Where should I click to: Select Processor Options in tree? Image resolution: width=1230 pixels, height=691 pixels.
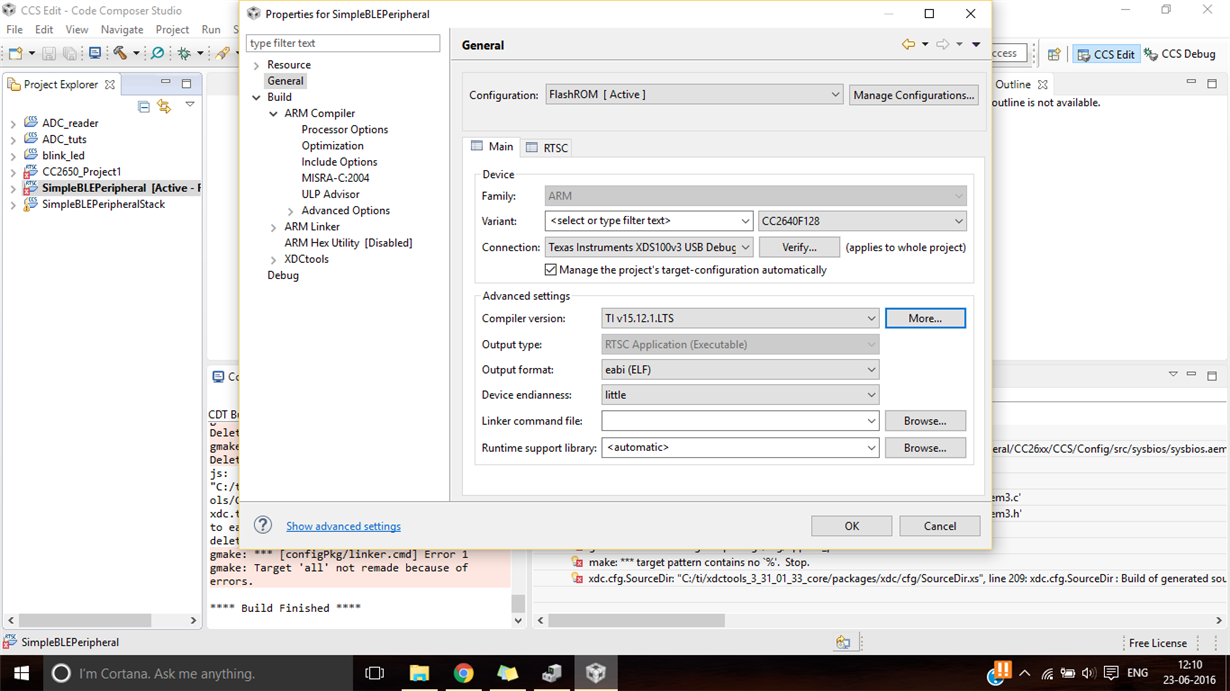point(345,130)
